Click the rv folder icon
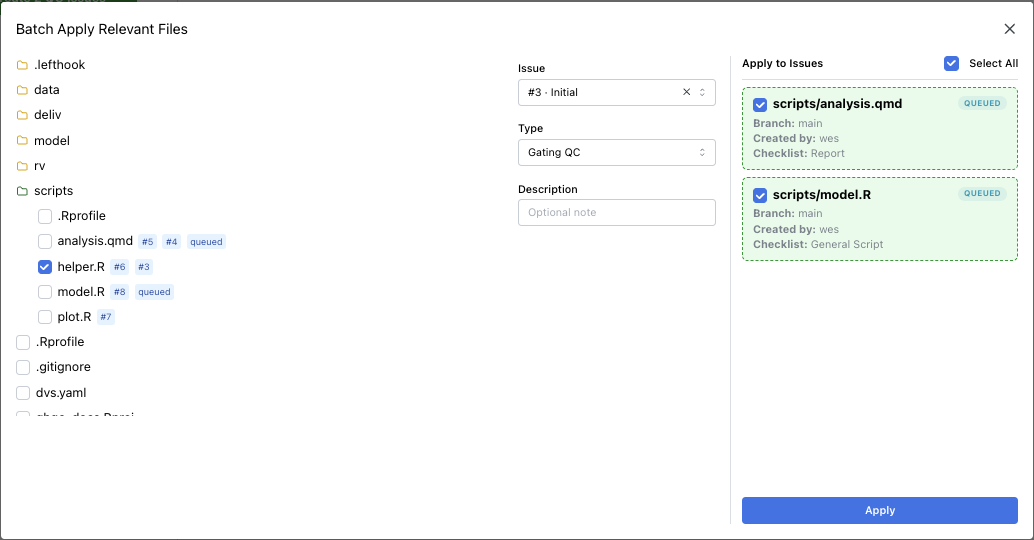 (x=22, y=166)
